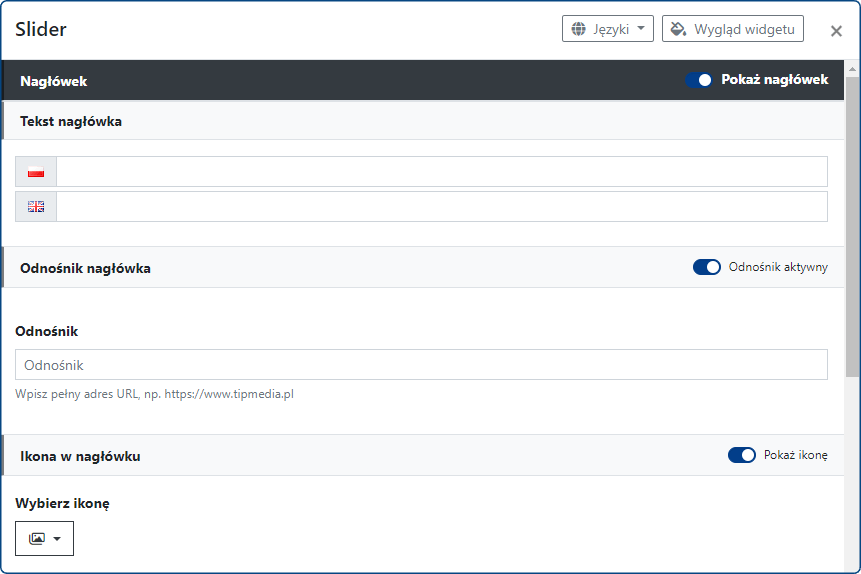This screenshot has height=574, width=861.
Task: Disable the Odnośnik aktywny toggle
Action: coord(706,267)
